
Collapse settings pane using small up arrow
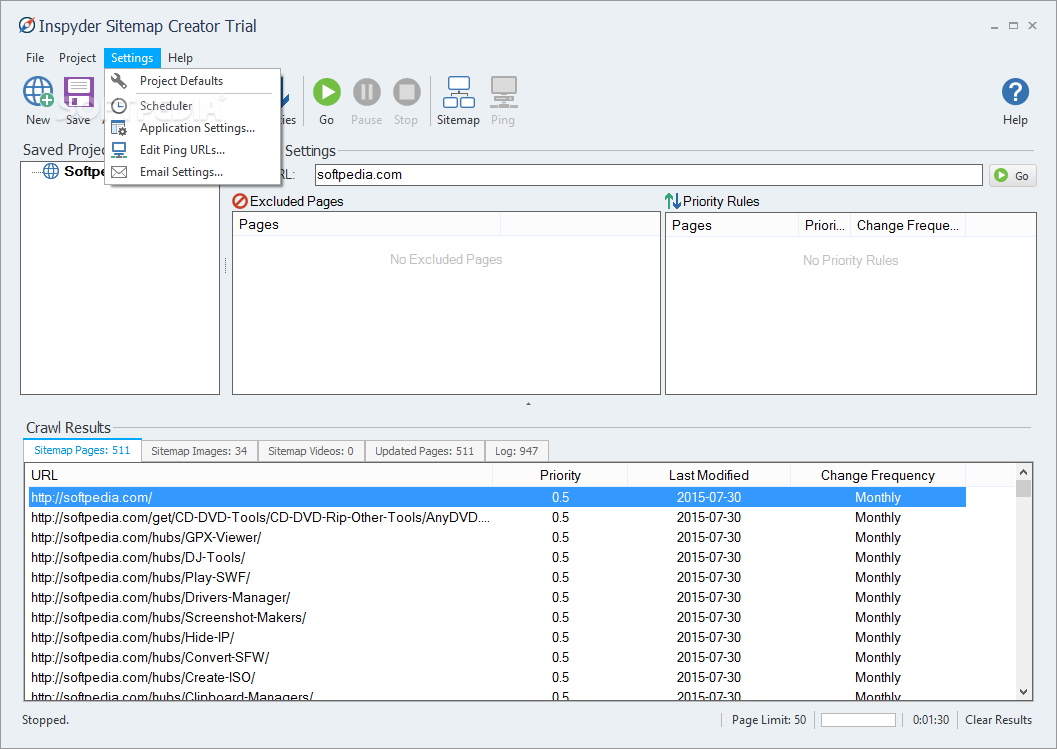(528, 404)
